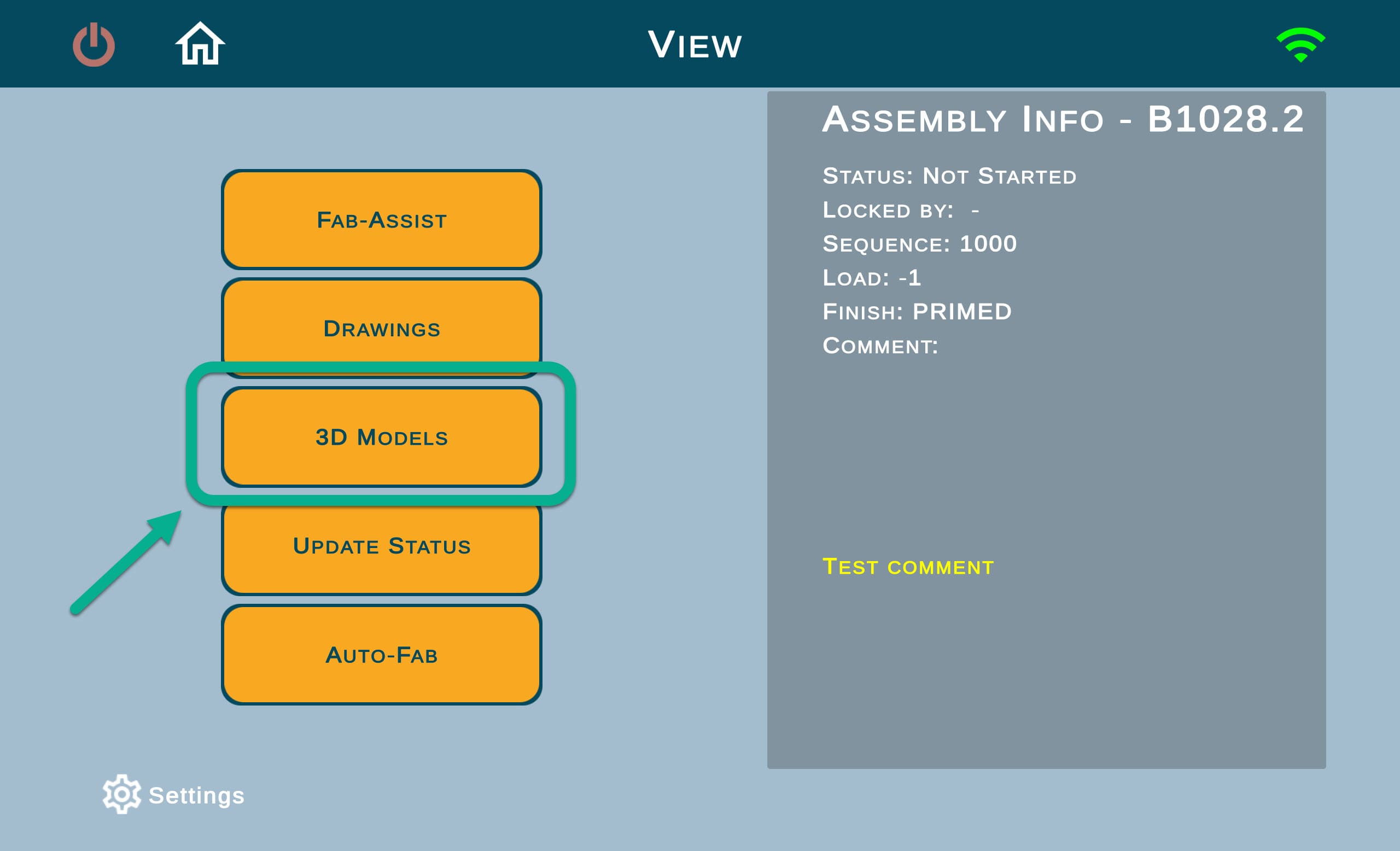Click the Sequence: 1000 line
The width and height of the screenshot is (1400, 851).
(919, 244)
